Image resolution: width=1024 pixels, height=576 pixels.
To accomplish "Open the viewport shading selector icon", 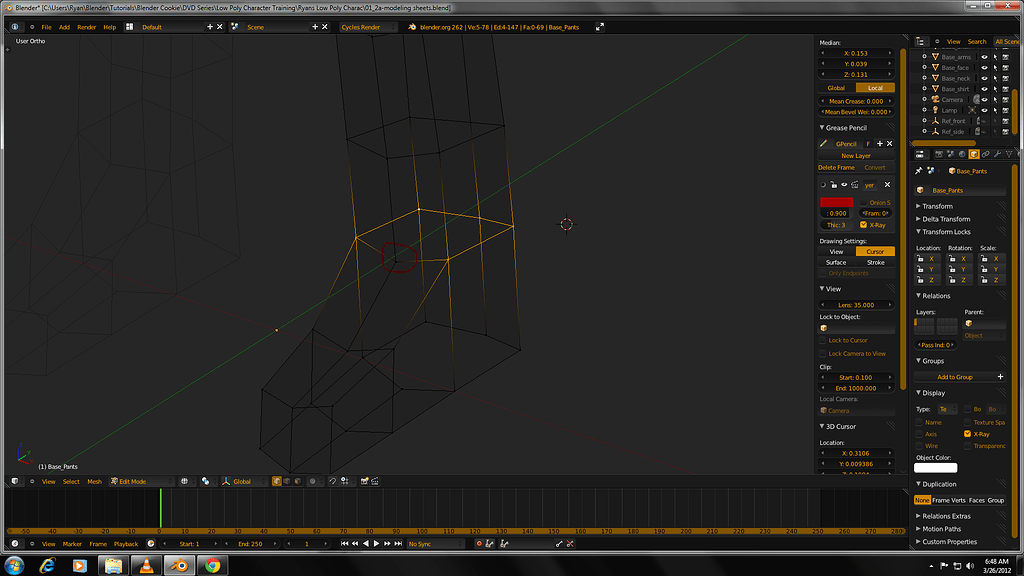I will click(185, 481).
